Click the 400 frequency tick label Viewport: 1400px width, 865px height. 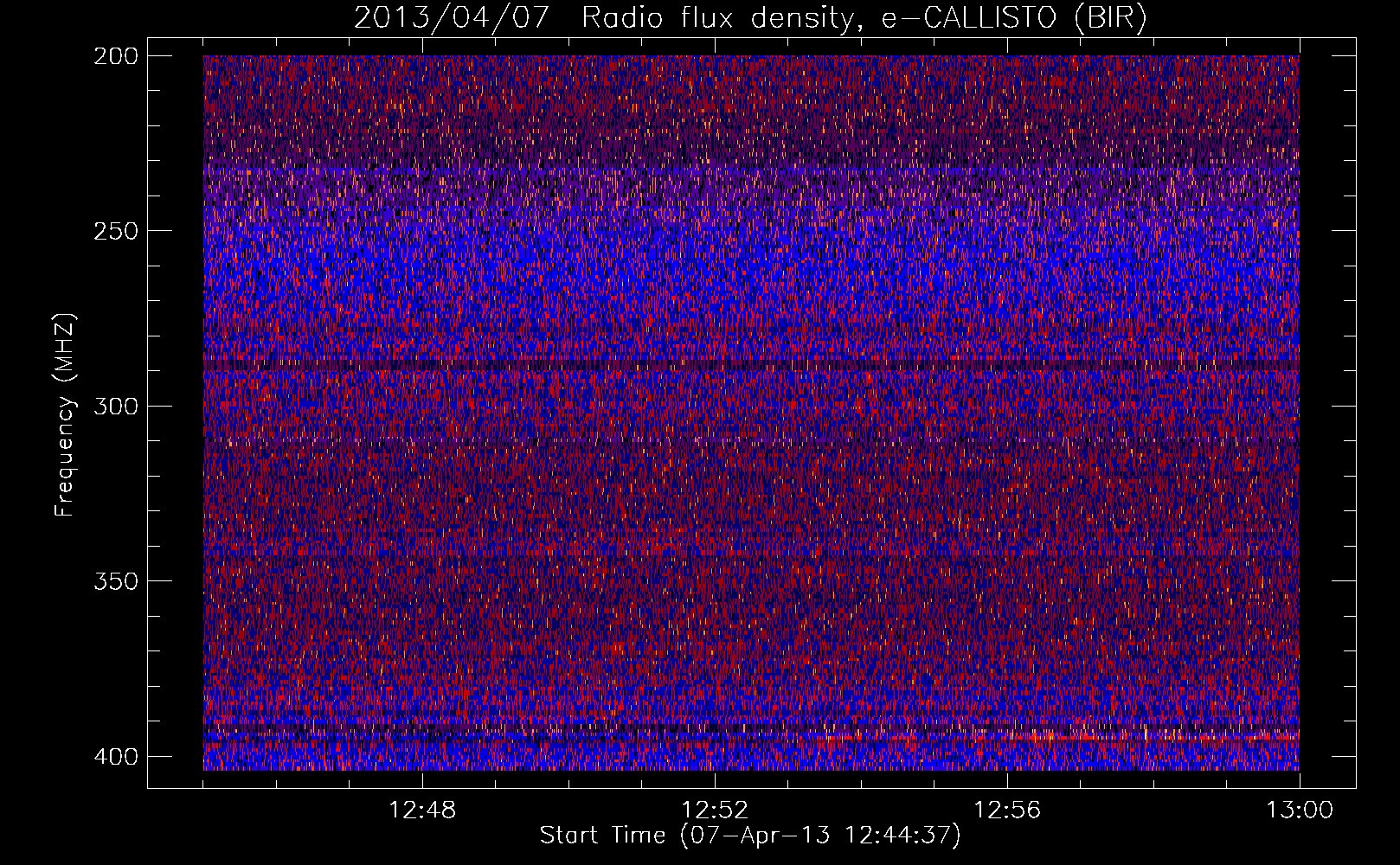click(115, 756)
